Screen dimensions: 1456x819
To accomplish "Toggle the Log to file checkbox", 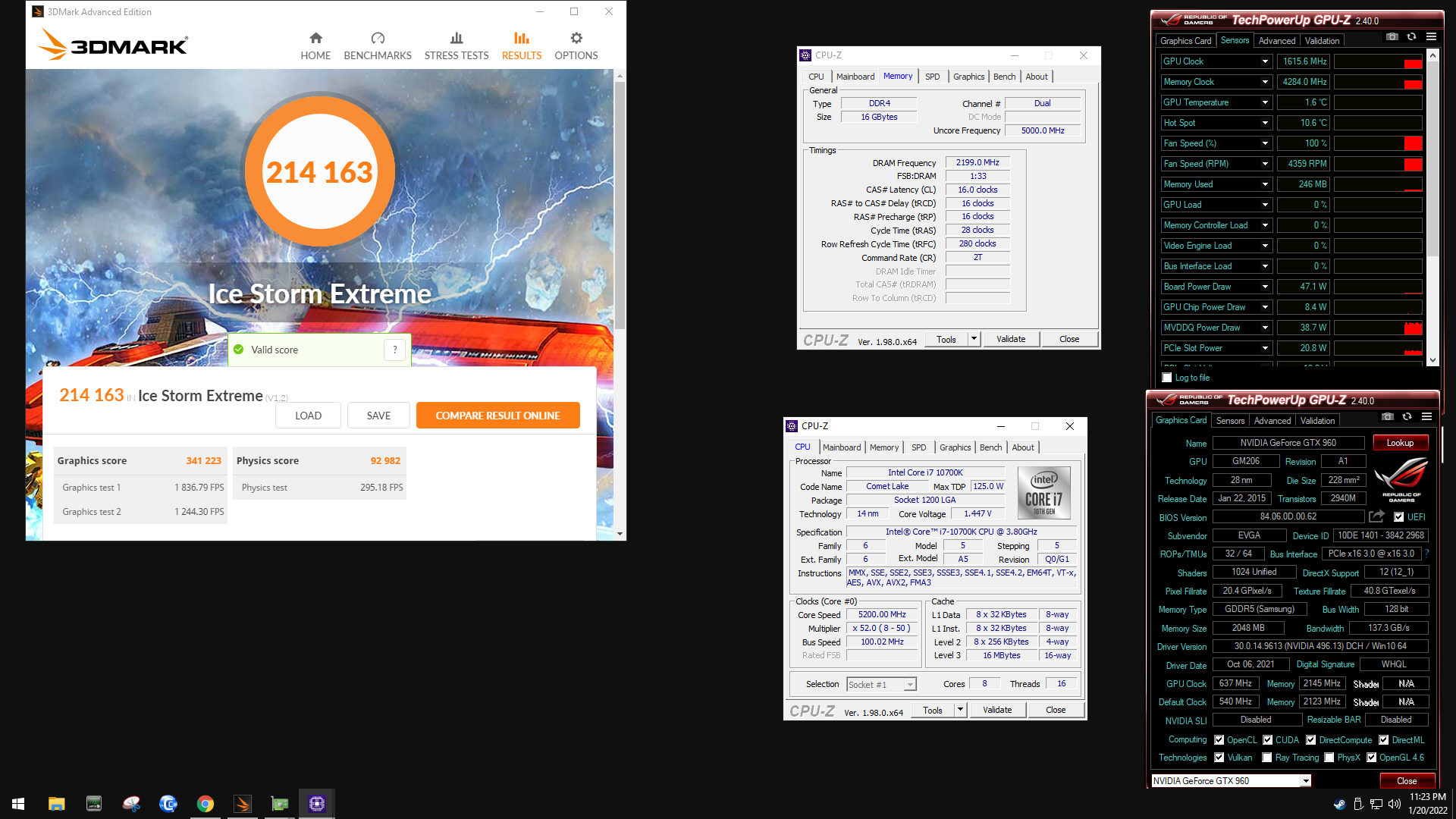I will pos(1167,378).
